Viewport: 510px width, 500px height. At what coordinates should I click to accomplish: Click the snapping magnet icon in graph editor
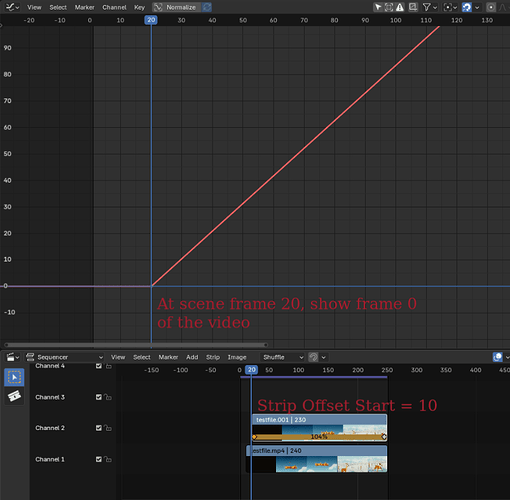coord(467,7)
